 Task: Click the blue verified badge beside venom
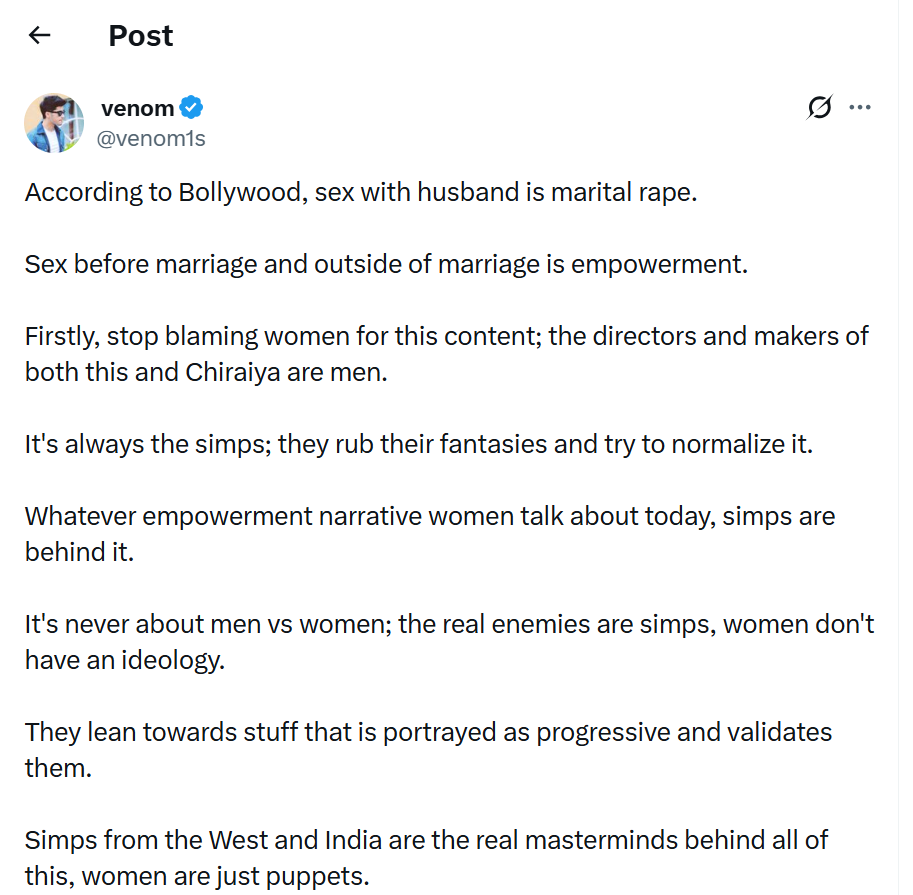(192, 108)
